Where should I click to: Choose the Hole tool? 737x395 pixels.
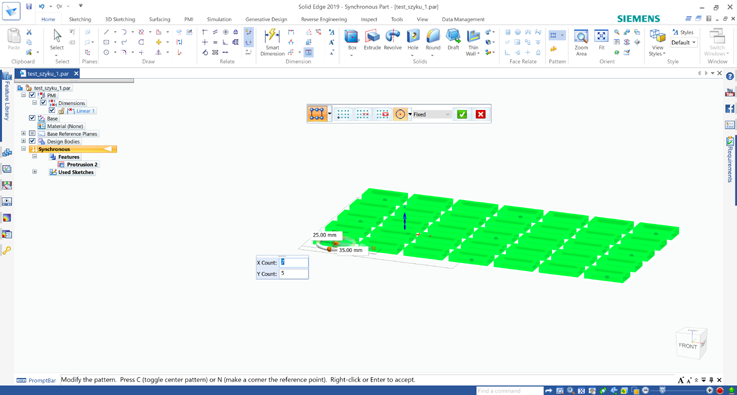413,40
